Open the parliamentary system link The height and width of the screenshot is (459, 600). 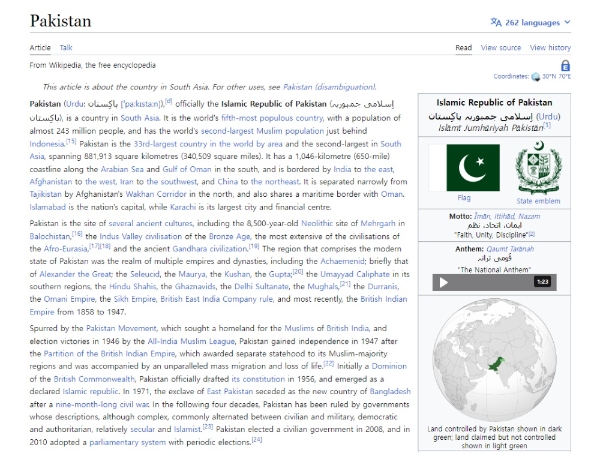point(127,443)
